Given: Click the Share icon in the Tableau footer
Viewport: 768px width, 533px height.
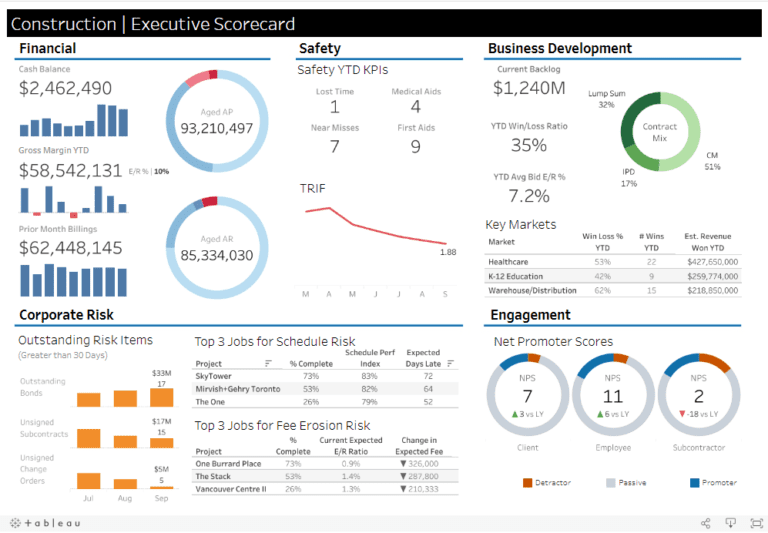Looking at the screenshot, I should point(706,523).
